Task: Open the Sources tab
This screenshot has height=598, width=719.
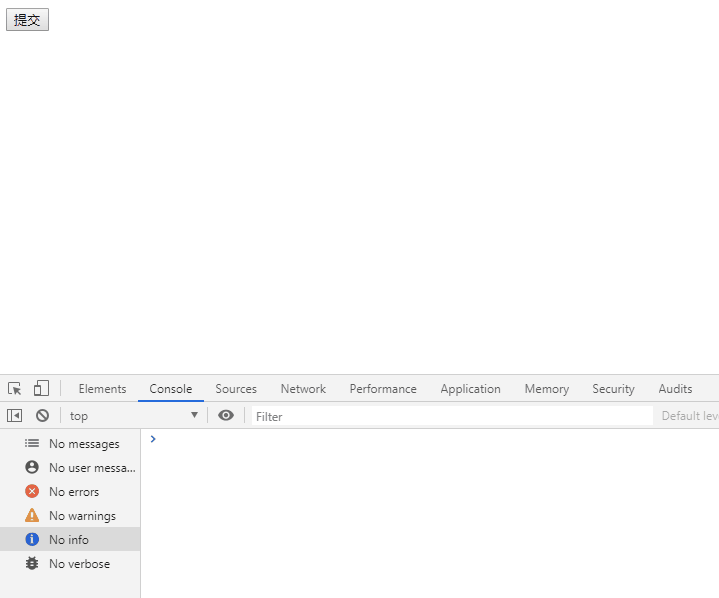Action: 236,389
